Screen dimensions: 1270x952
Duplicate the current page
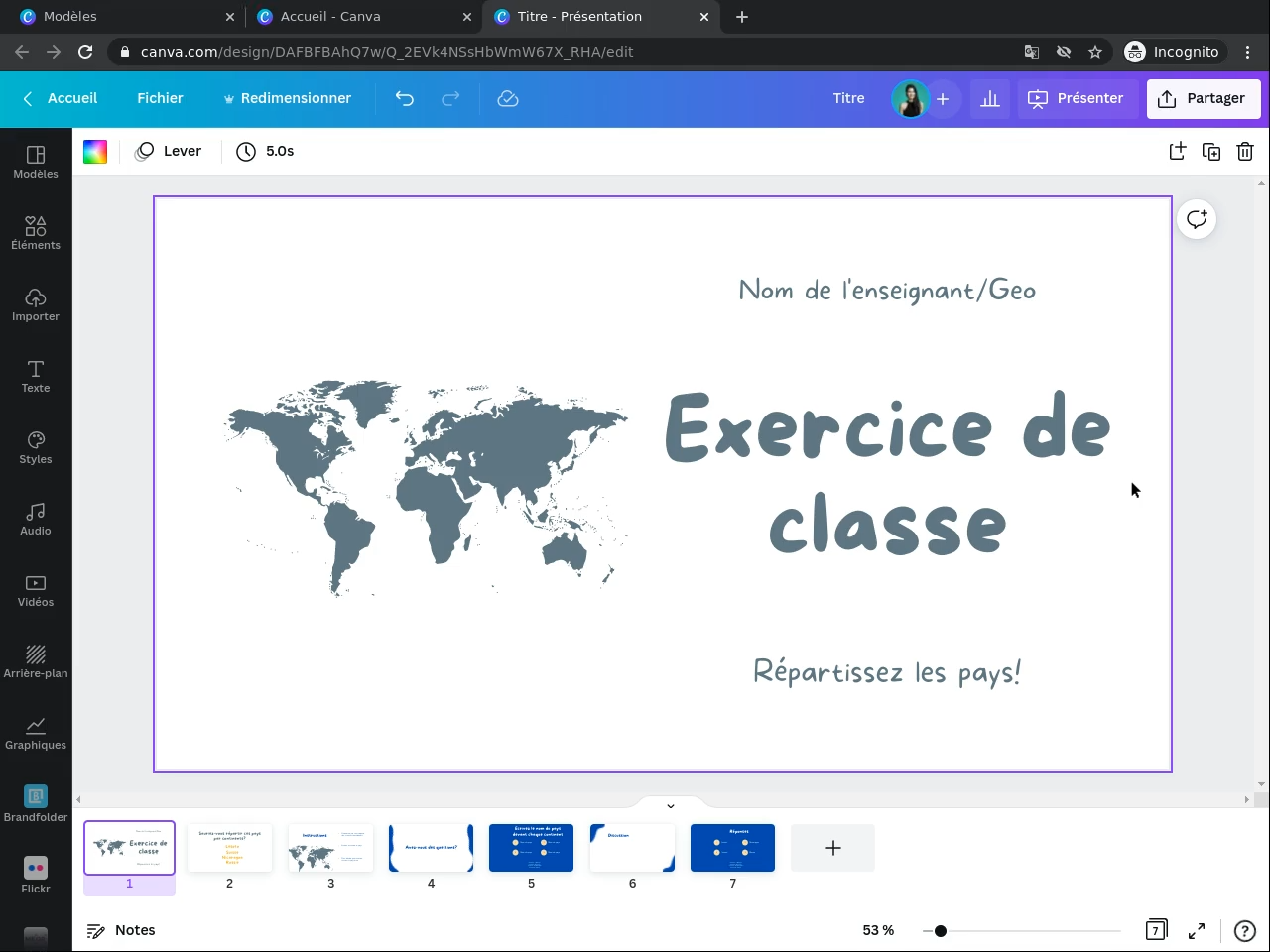click(1211, 151)
